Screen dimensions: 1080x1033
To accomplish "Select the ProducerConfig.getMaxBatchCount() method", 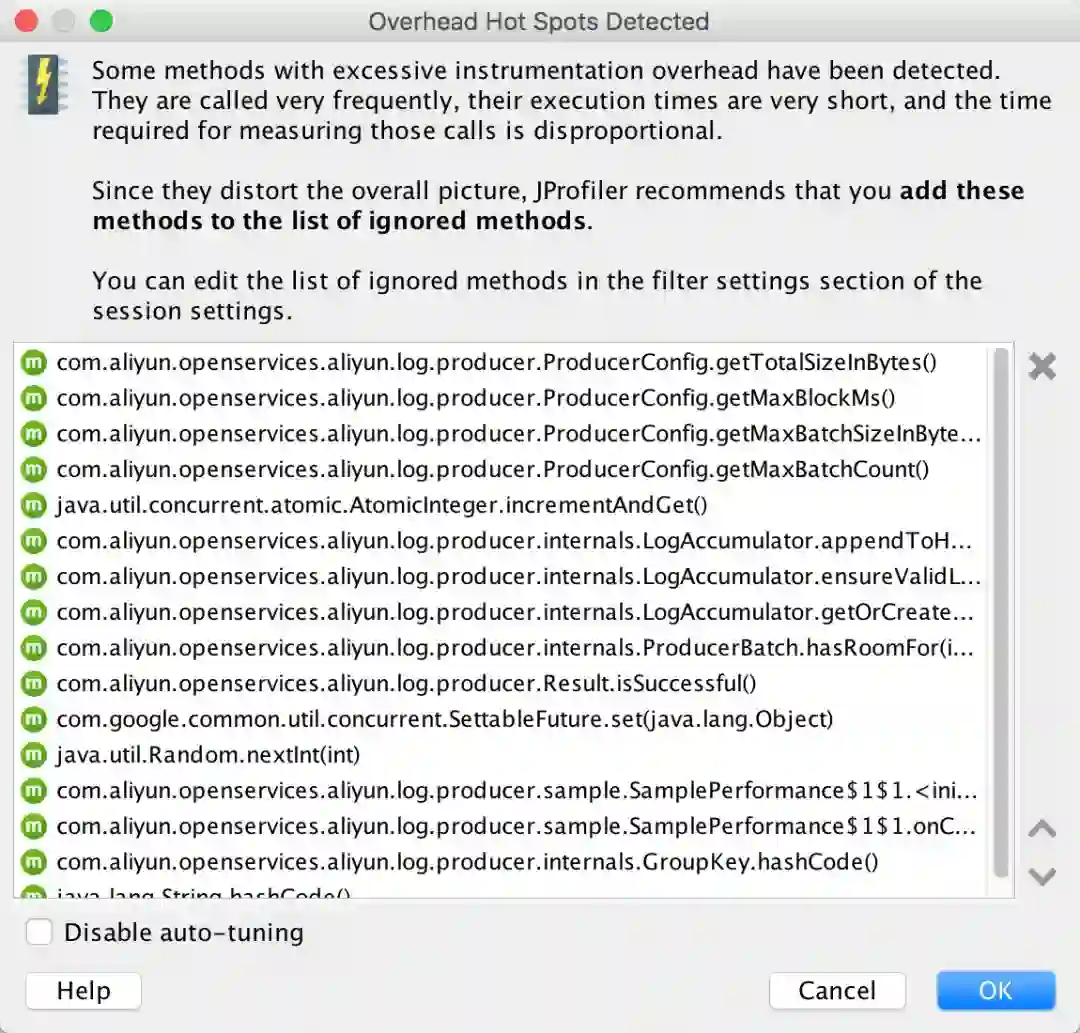I will point(492,469).
